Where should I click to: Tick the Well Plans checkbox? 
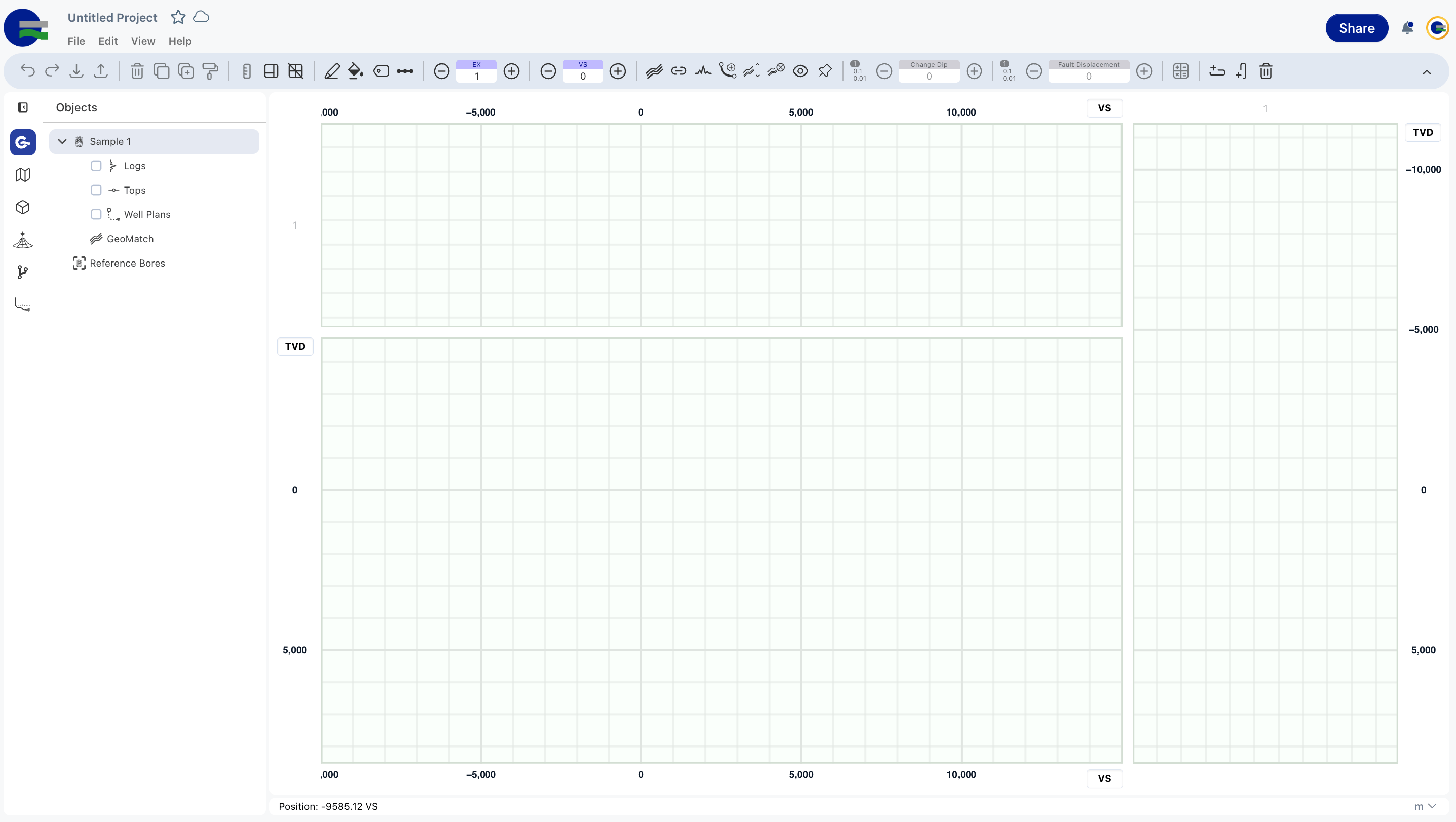click(x=96, y=214)
